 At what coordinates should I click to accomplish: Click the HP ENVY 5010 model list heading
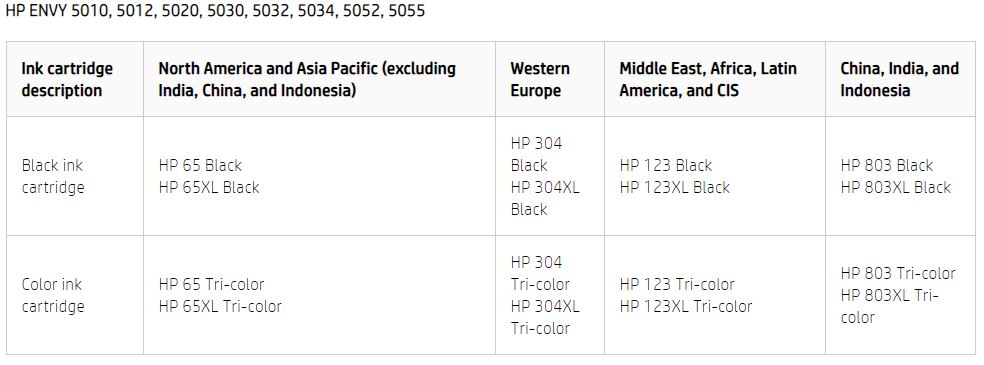pos(215,11)
